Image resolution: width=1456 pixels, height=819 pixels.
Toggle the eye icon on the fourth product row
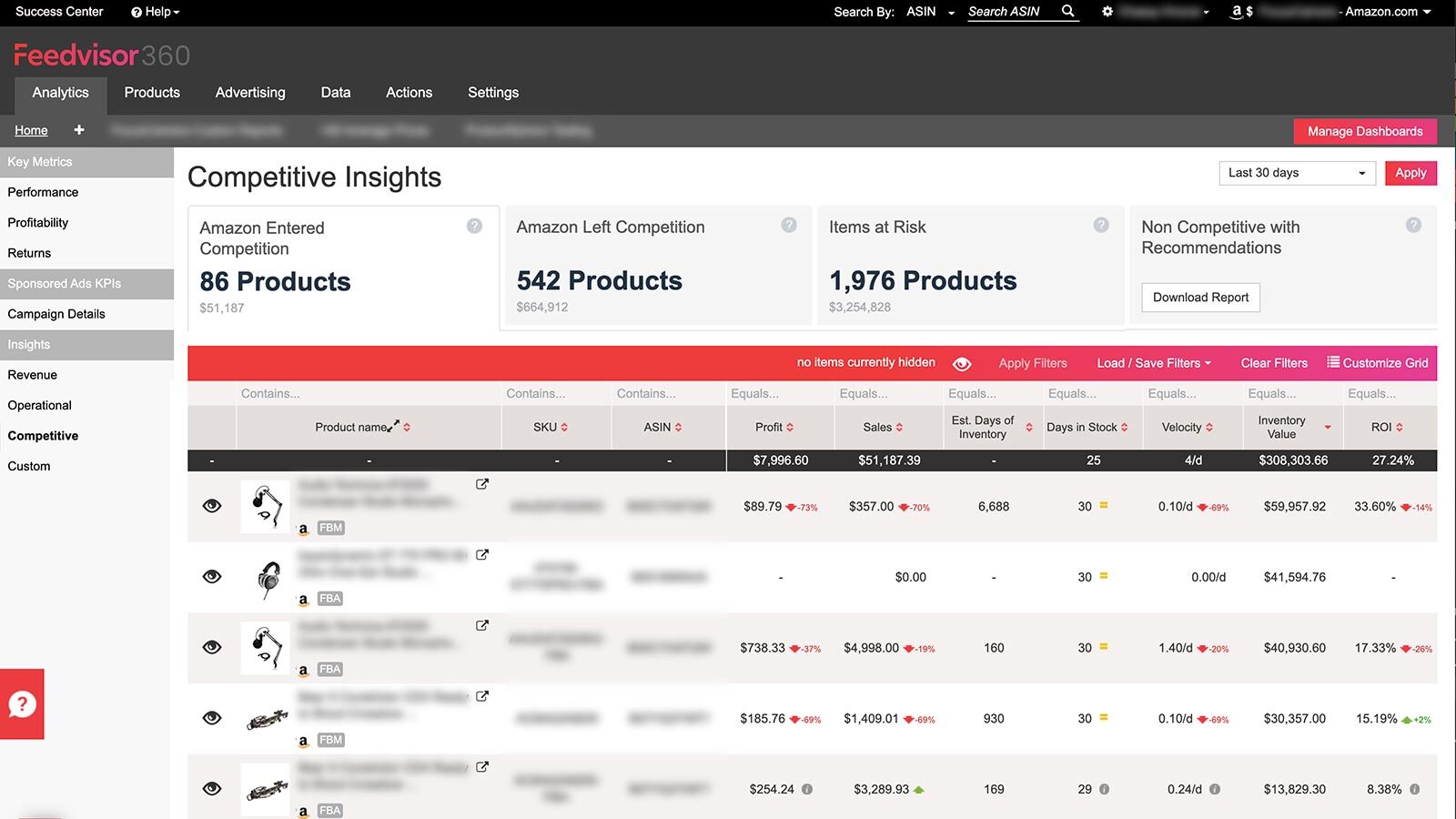(x=212, y=718)
